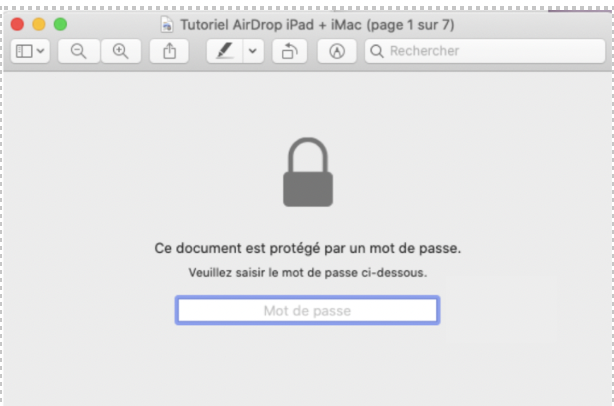Click the document proxy icon in title bar

167,25
